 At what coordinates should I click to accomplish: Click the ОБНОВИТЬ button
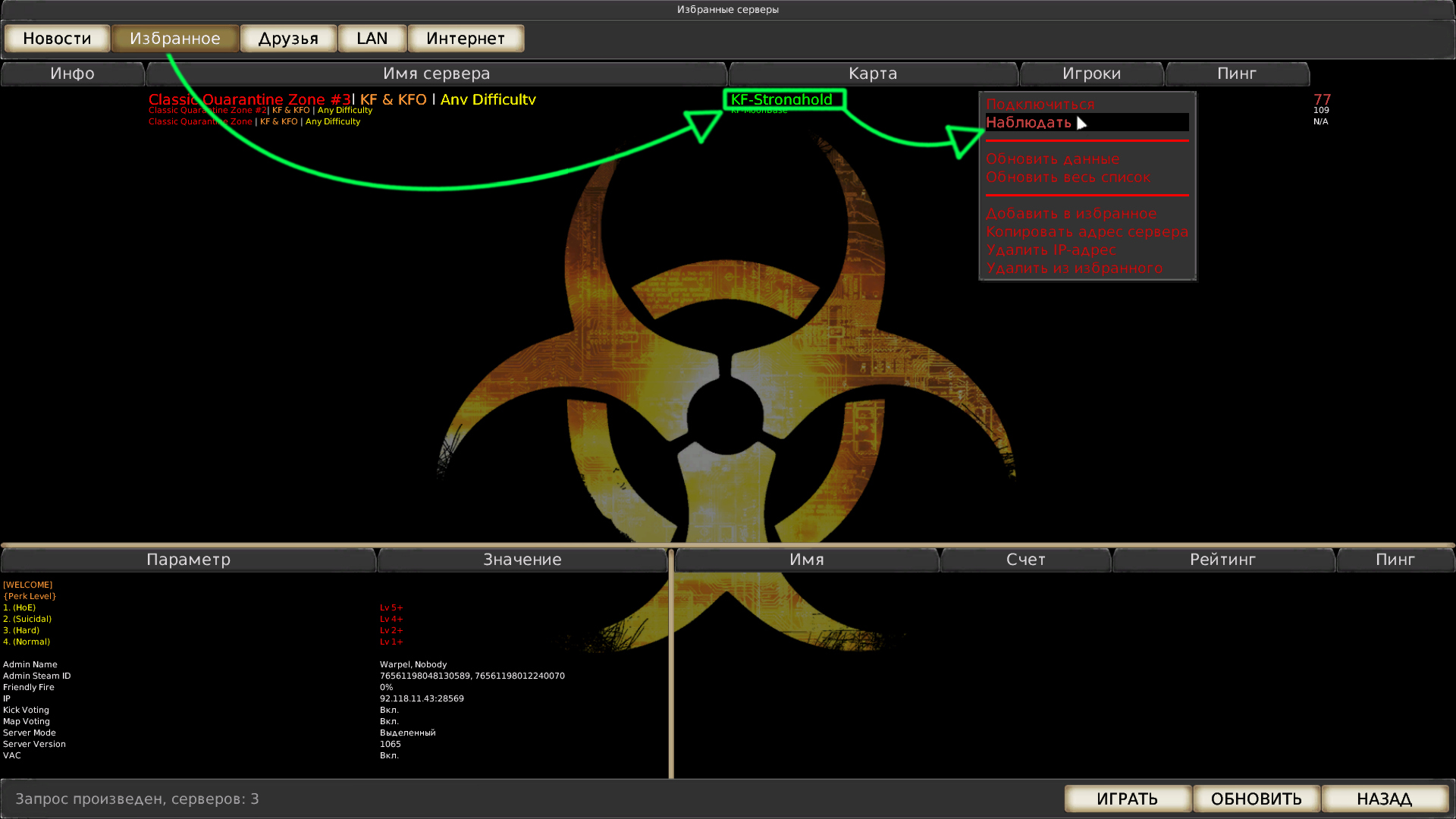1257,799
